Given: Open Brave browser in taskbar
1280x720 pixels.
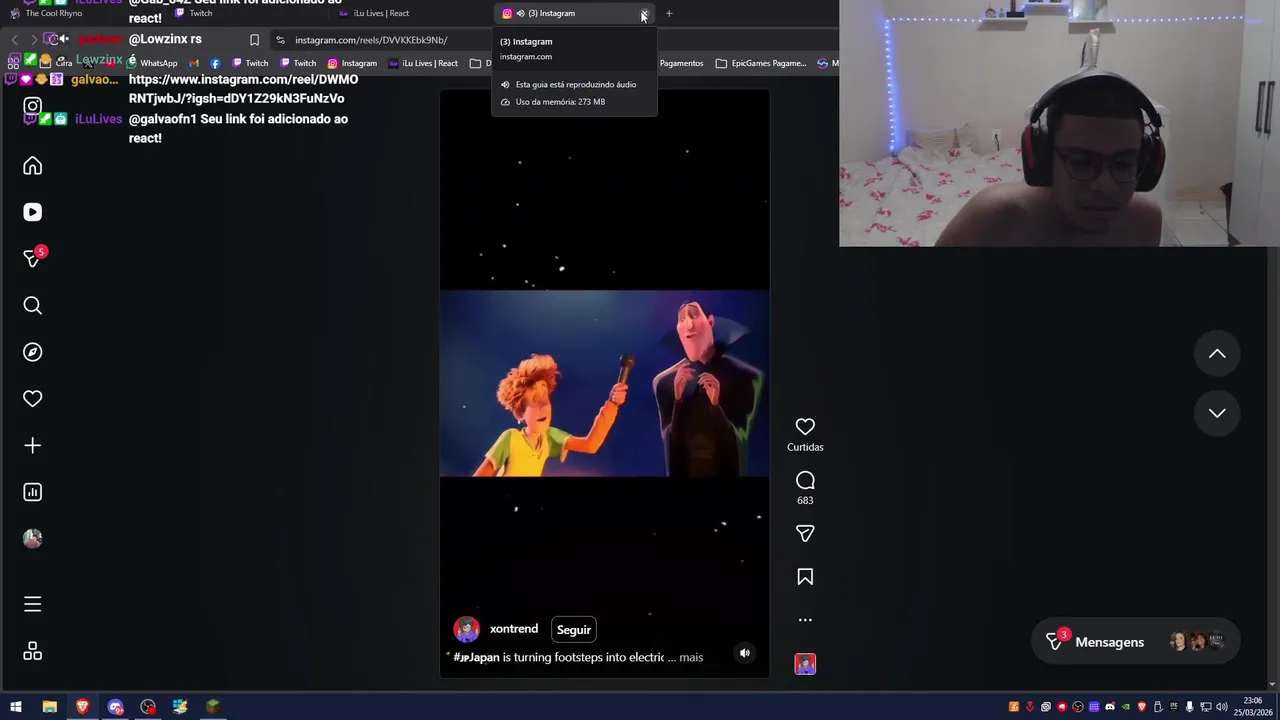Looking at the screenshot, I should 82,707.
